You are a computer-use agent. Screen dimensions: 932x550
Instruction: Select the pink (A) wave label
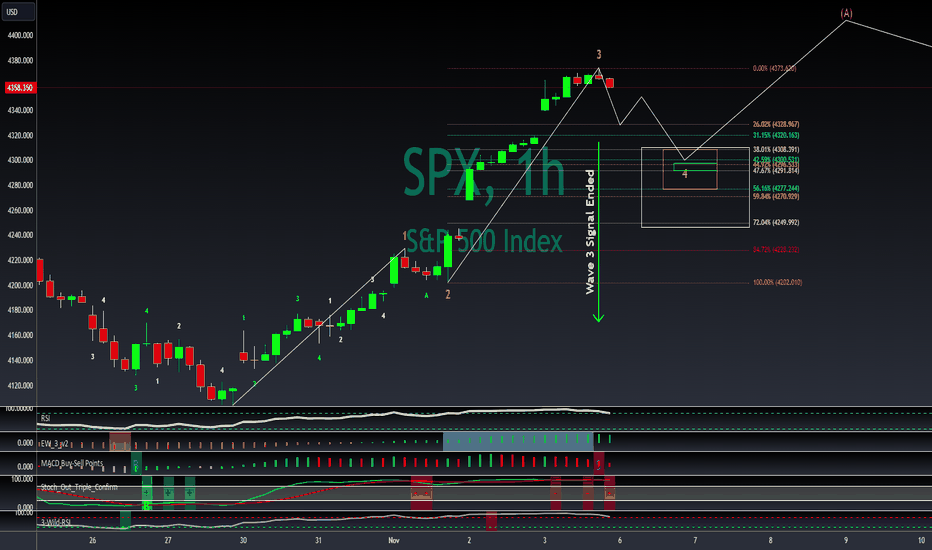[846, 13]
